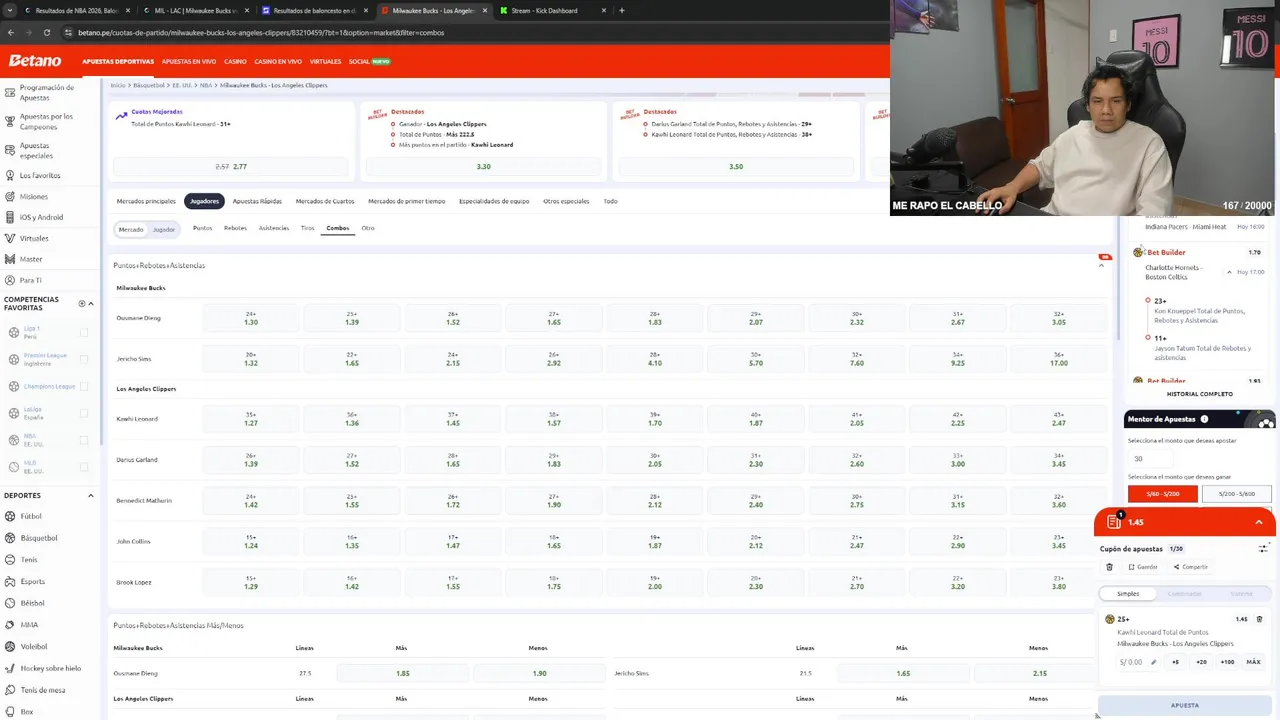Open Apuestas especiales sidebar icon
The image size is (1280, 720).
coord(9,150)
